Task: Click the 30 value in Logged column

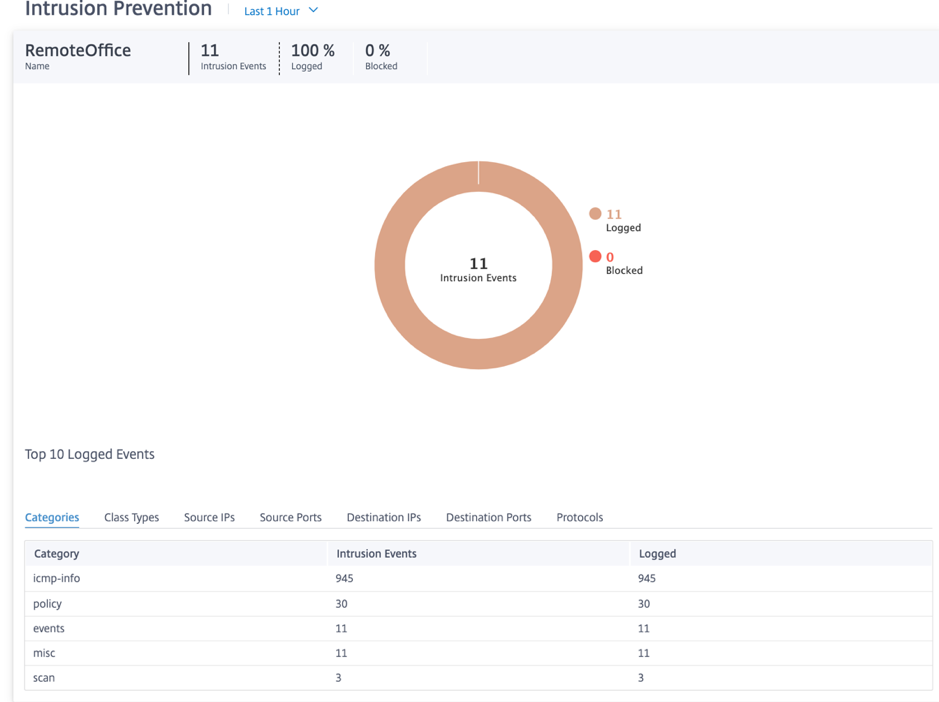Action: click(644, 604)
